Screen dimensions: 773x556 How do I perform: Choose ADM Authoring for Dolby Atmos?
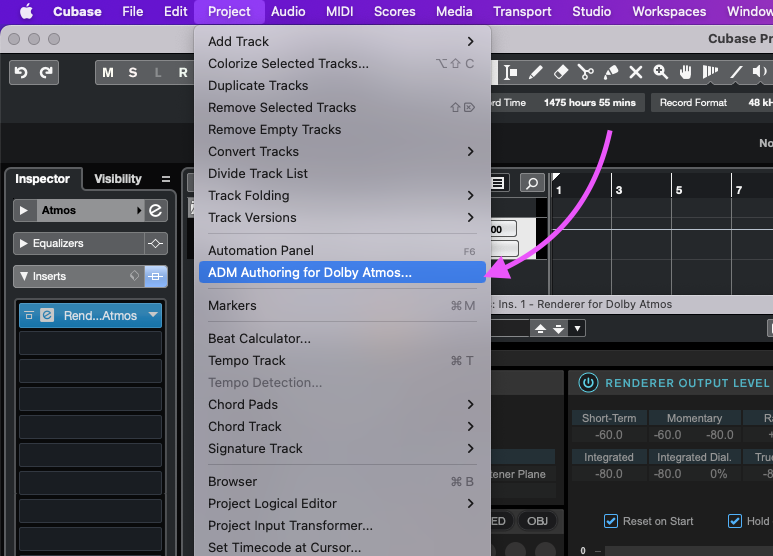[310, 272]
